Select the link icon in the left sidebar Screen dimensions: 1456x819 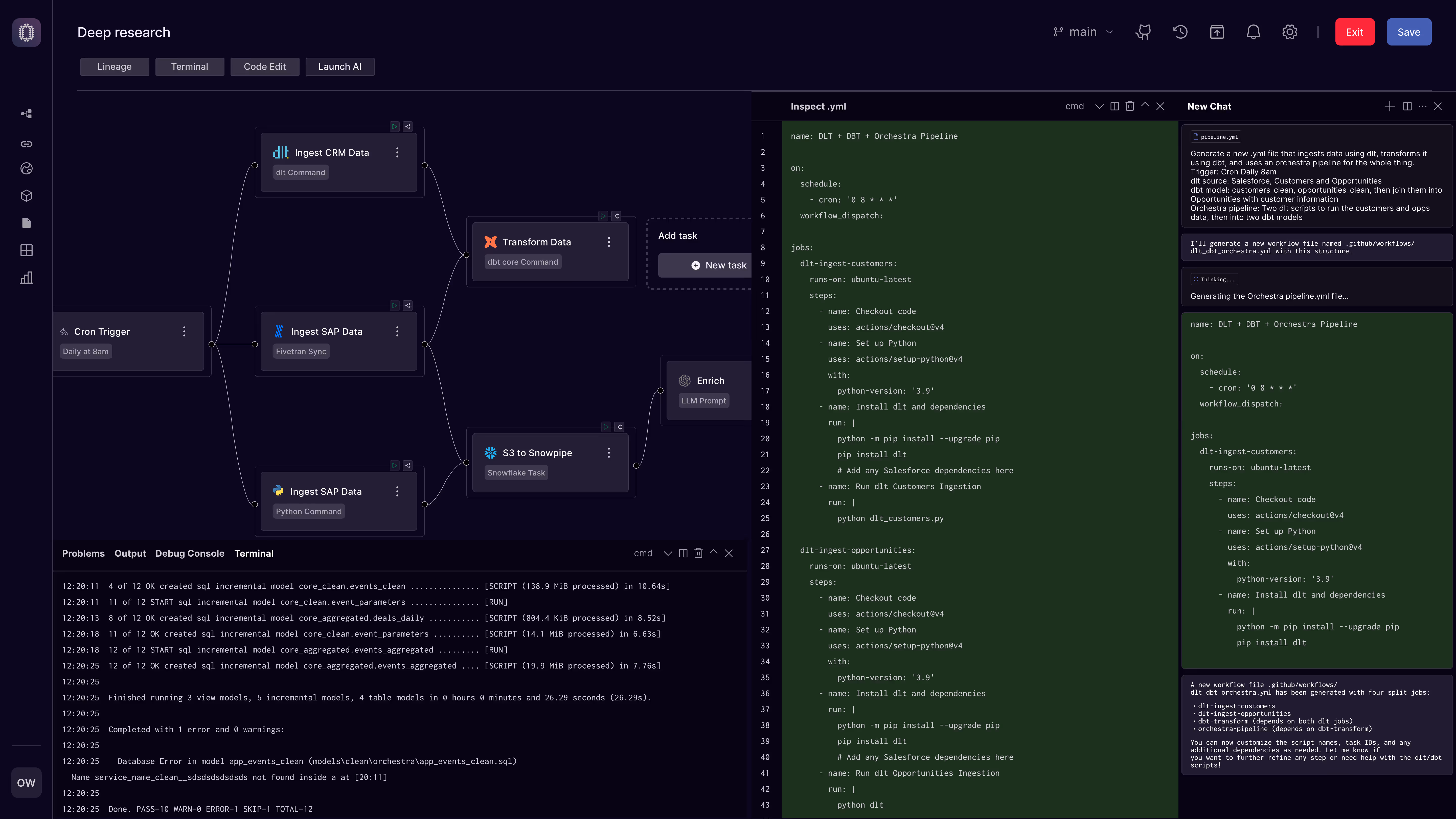(x=26, y=144)
